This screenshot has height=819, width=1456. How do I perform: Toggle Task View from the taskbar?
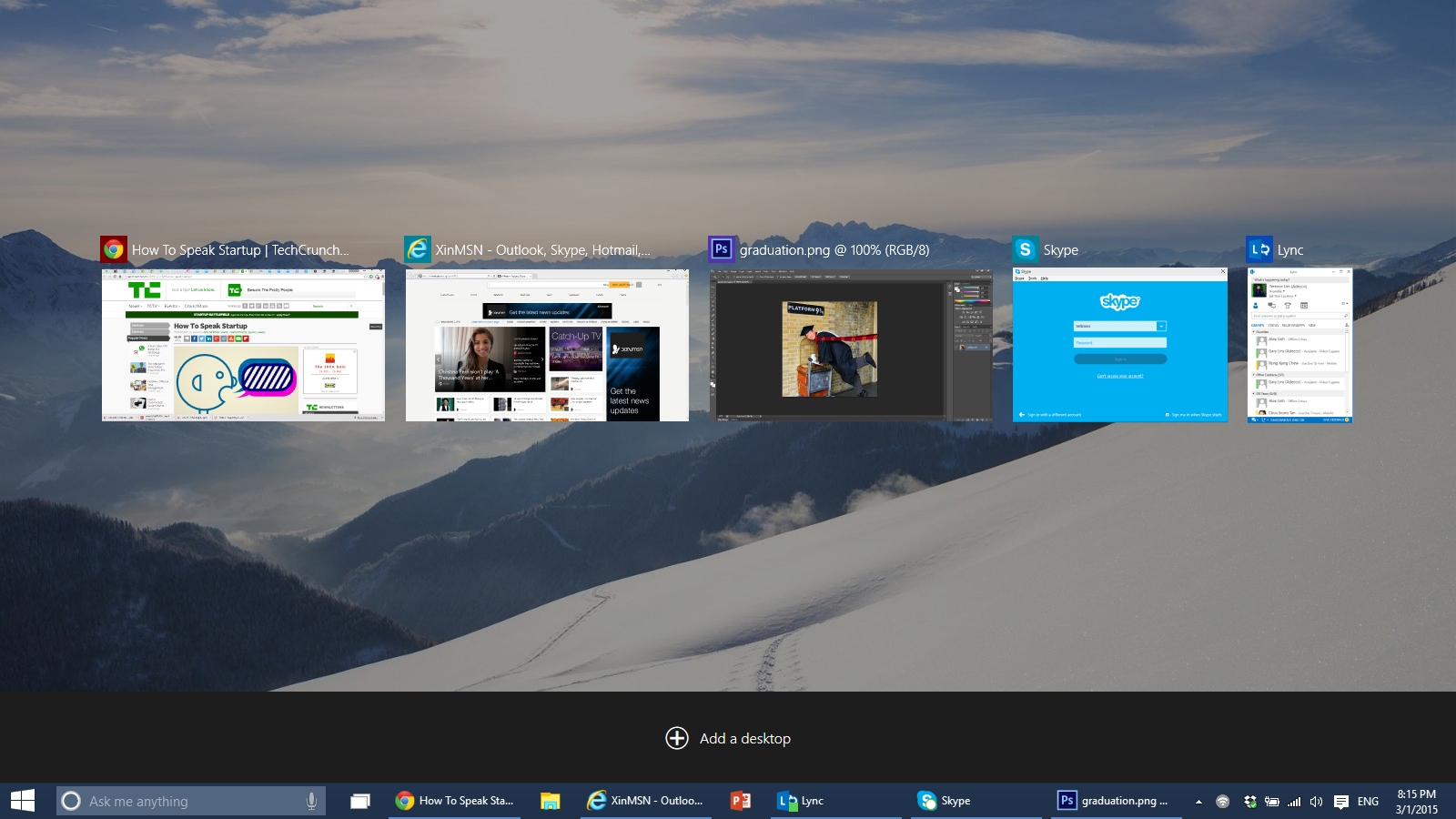coord(360,801)
